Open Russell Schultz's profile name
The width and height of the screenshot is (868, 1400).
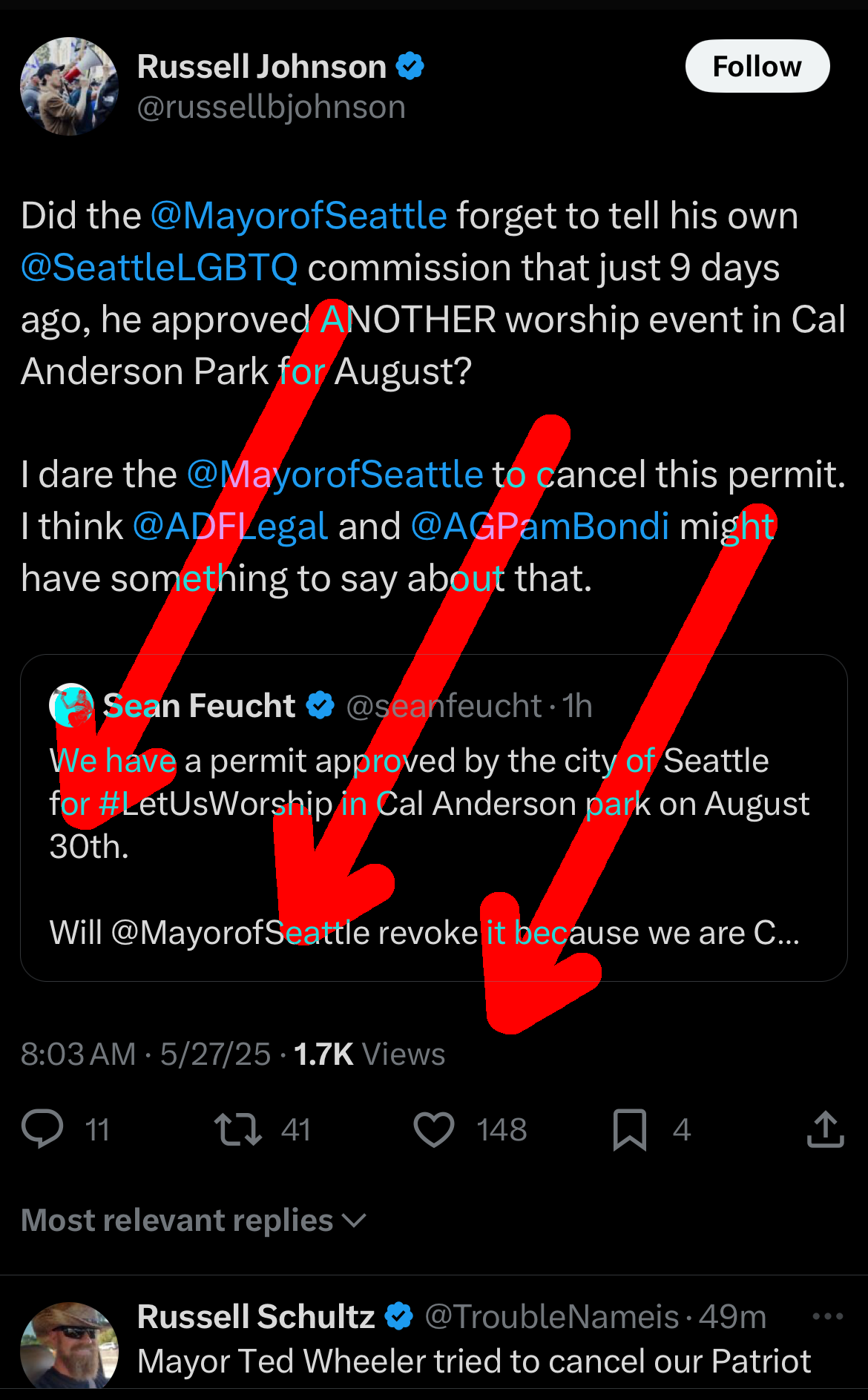click(x=256, y=1316)
